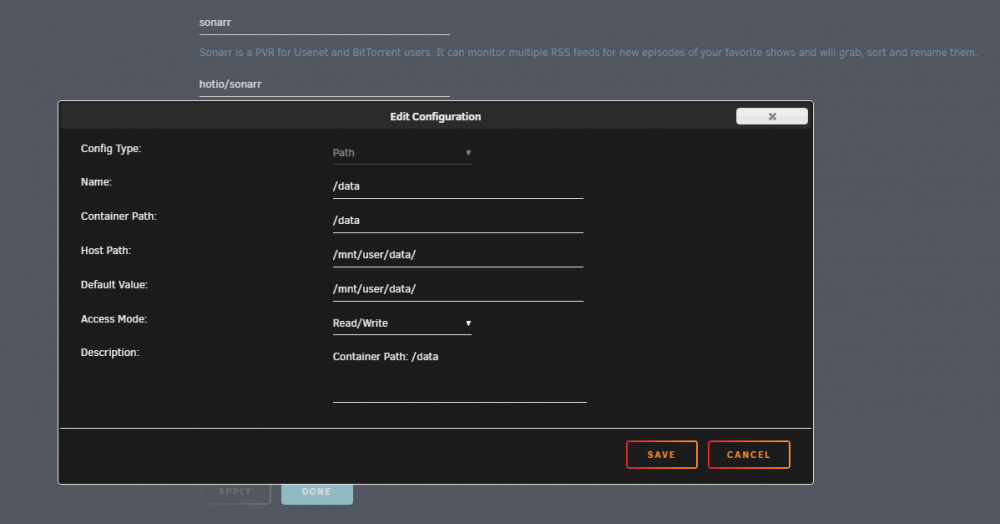Open the Config Type dropdown
The width and height of the screenshot is (1000, 524).
coord(402,153)
